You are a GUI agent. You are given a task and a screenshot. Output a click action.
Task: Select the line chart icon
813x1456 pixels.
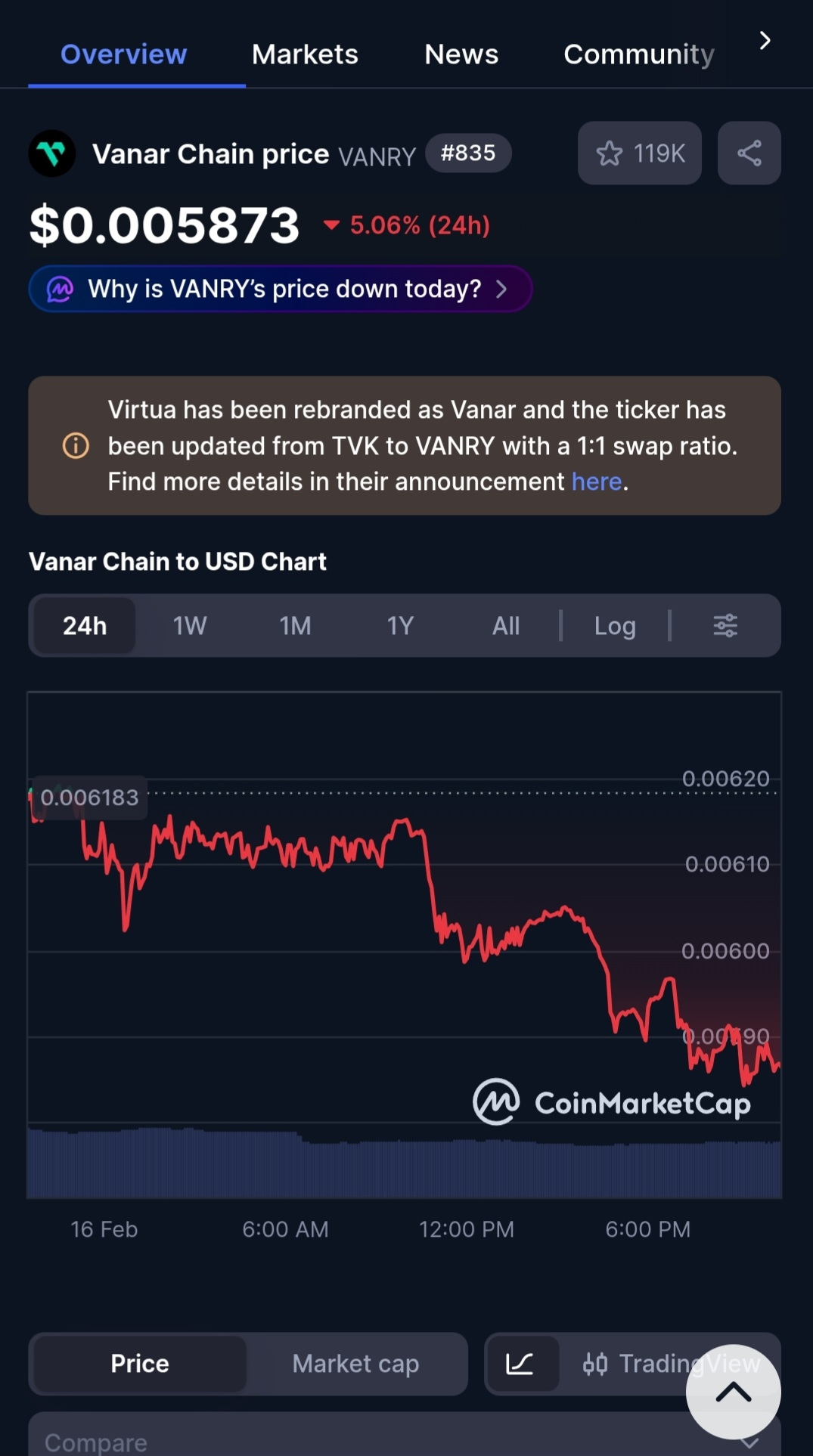tap(520, 1364)
